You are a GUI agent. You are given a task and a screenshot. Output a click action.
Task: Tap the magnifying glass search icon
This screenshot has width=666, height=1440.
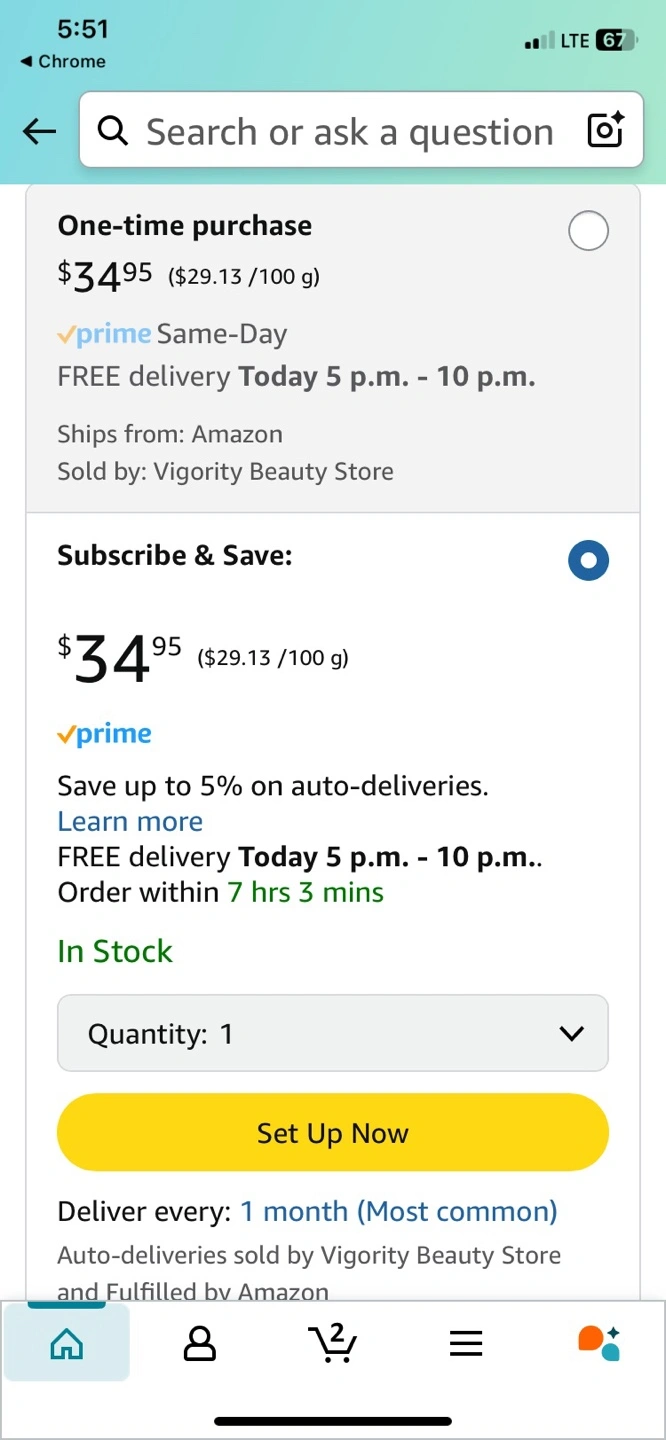tap(113, 131)
